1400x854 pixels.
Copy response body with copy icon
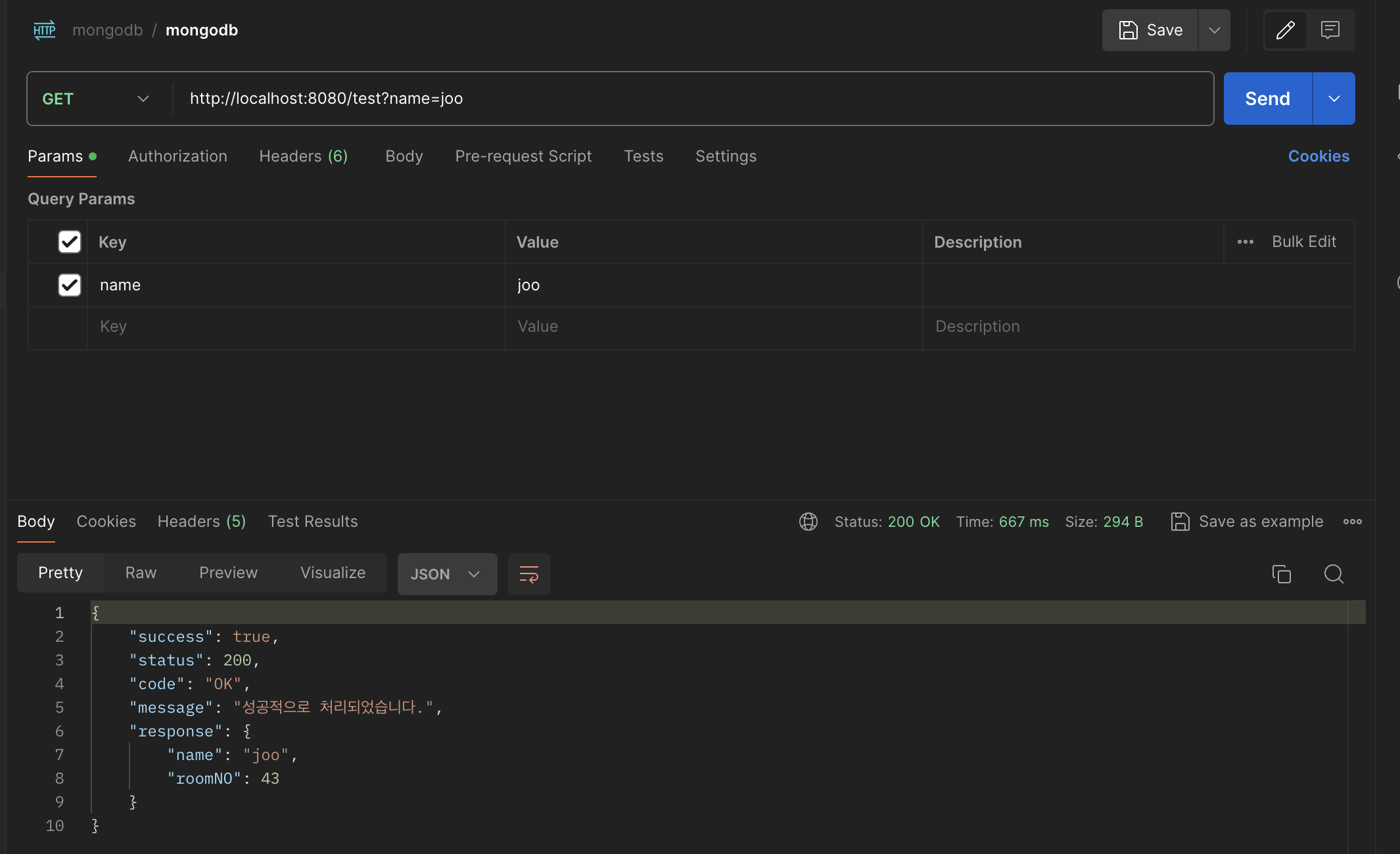pyautogui.click(x=1281, y=574)
